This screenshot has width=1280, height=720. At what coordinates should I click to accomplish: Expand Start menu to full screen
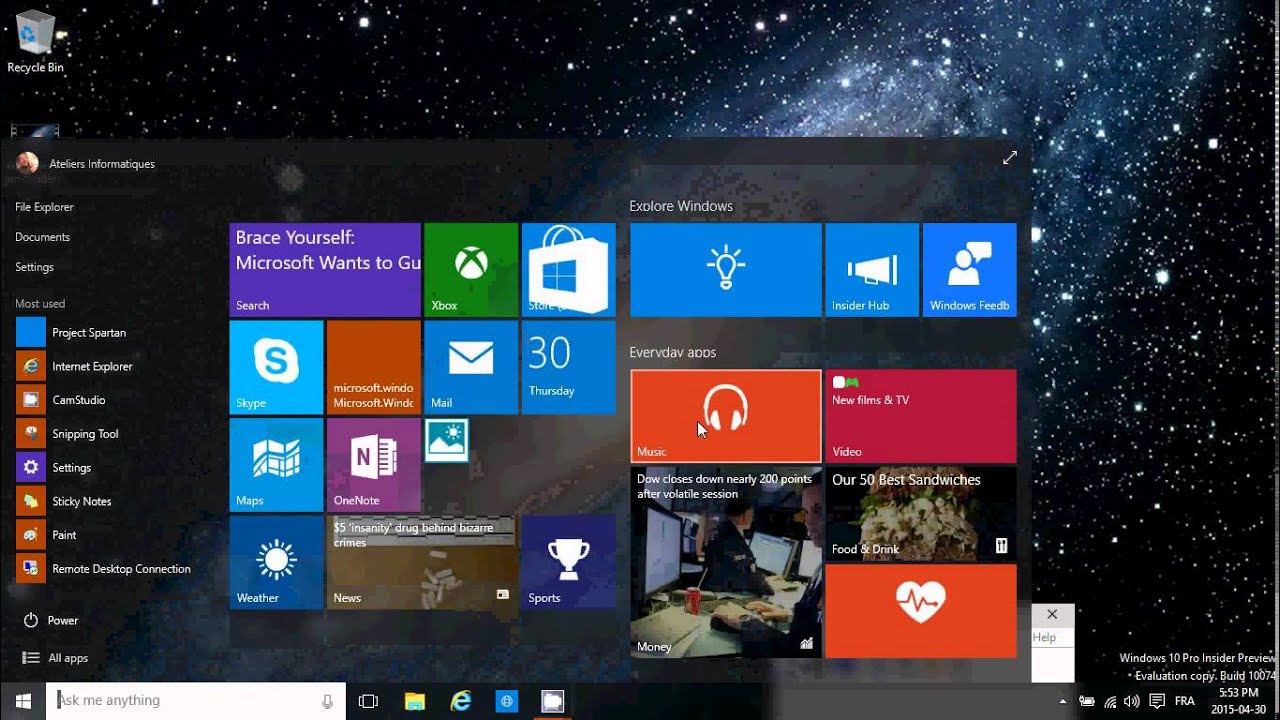[1010, 158]
